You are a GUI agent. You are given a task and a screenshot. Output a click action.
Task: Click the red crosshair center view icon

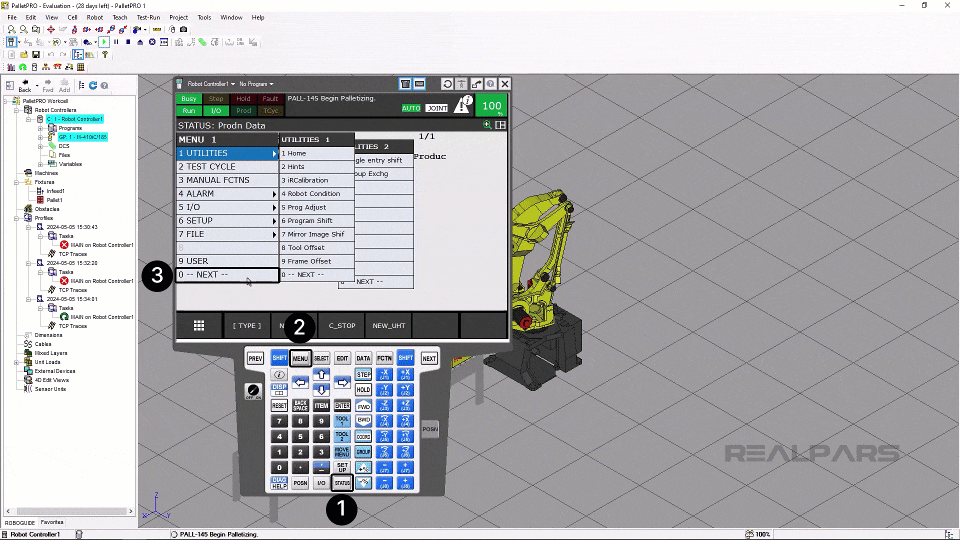click(51, 29)
